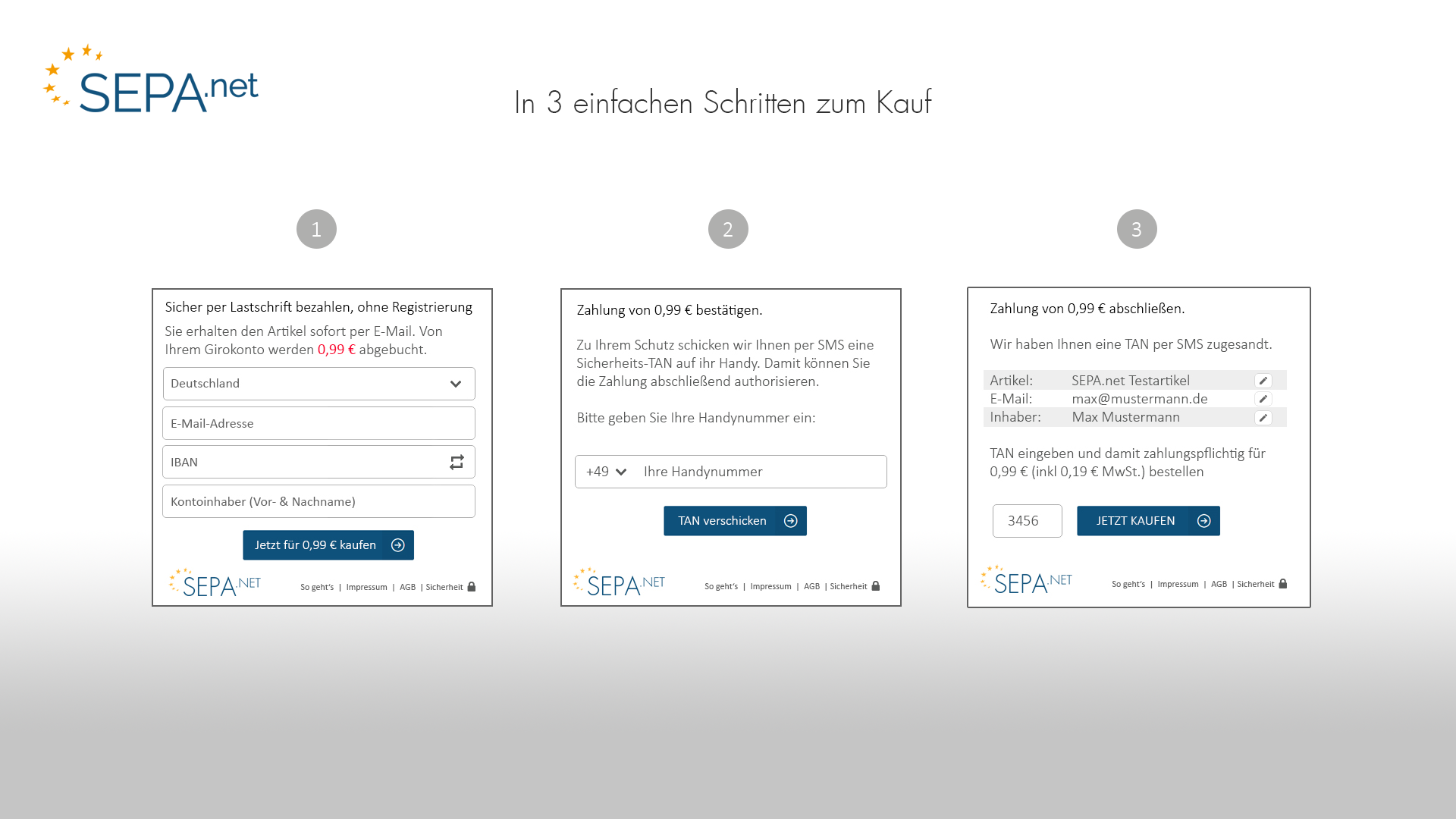This screenshot has width=1456, height=819.
Task: Click the edit pencil icon next to Inhaber
Action: (1264, 417)
